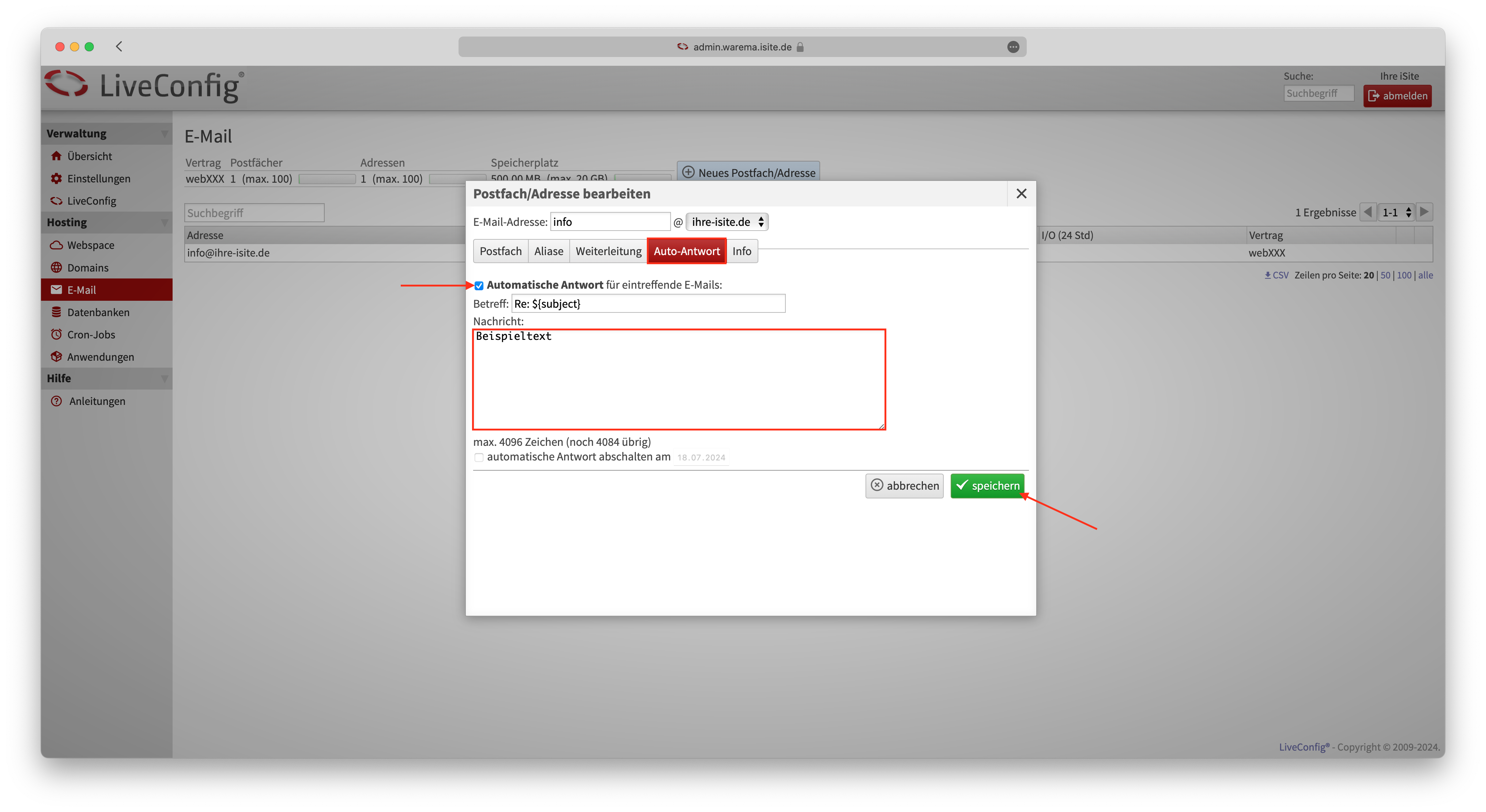Open Übersicht via the house icon
Image resolution: width=1486 pixels, height=812 pixels.
pos(56,156)
